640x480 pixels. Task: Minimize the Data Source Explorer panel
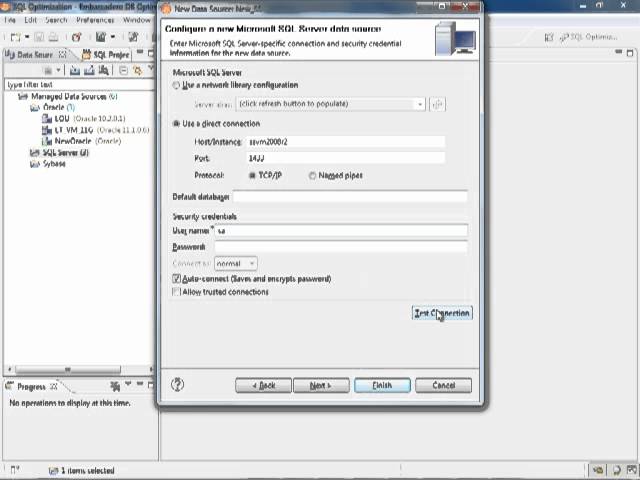[x=140, y=52]
